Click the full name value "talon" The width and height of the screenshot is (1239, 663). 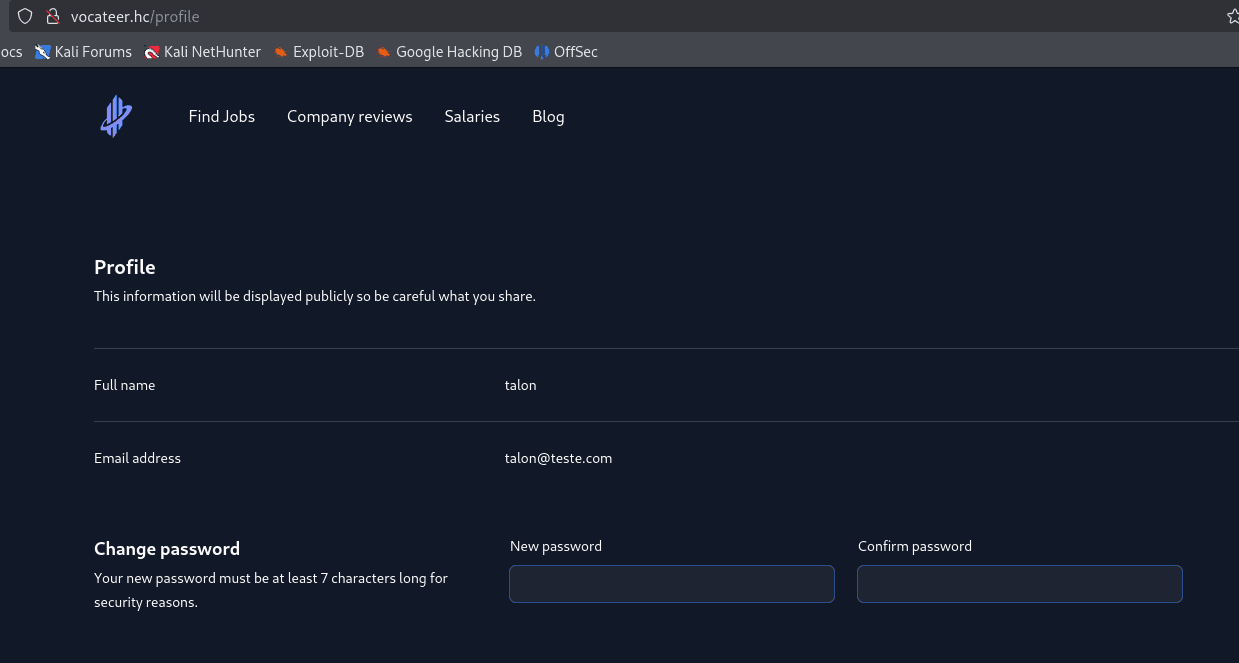[521, 385]
